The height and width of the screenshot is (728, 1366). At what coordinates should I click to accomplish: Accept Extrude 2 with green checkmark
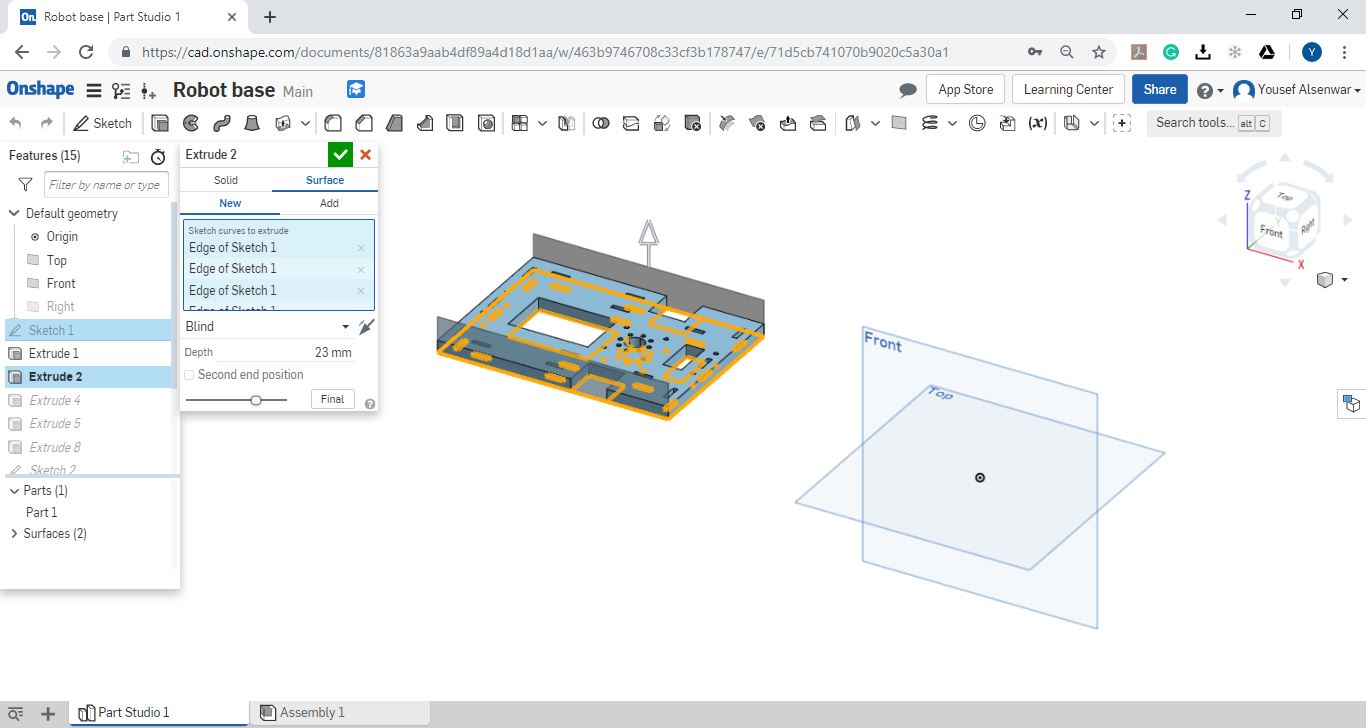point(340,154)
